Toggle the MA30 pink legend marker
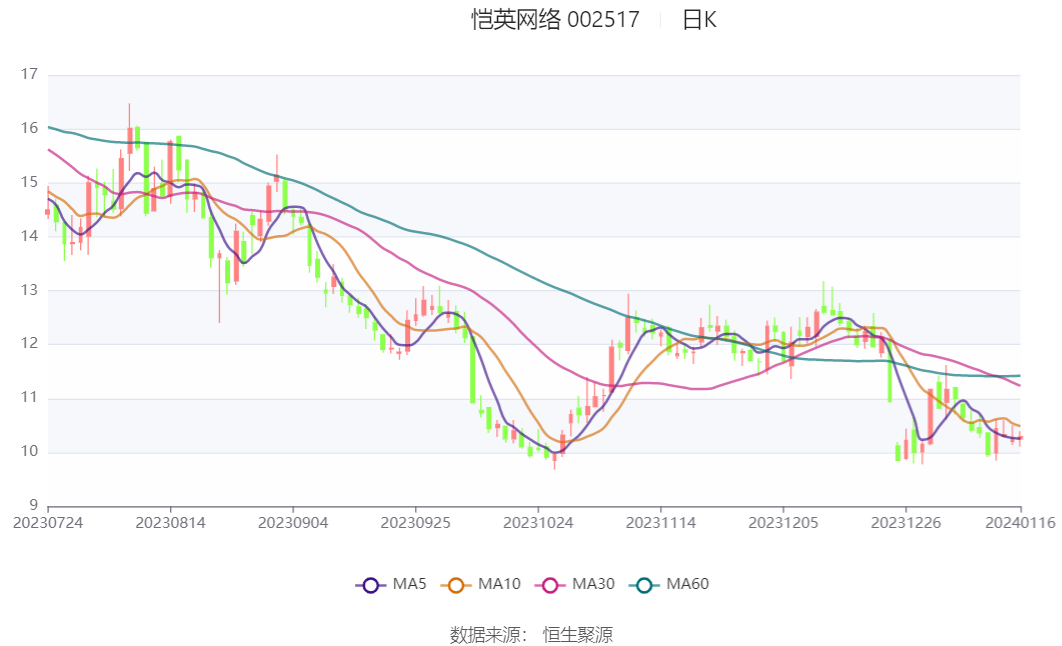 pos(551,585)
